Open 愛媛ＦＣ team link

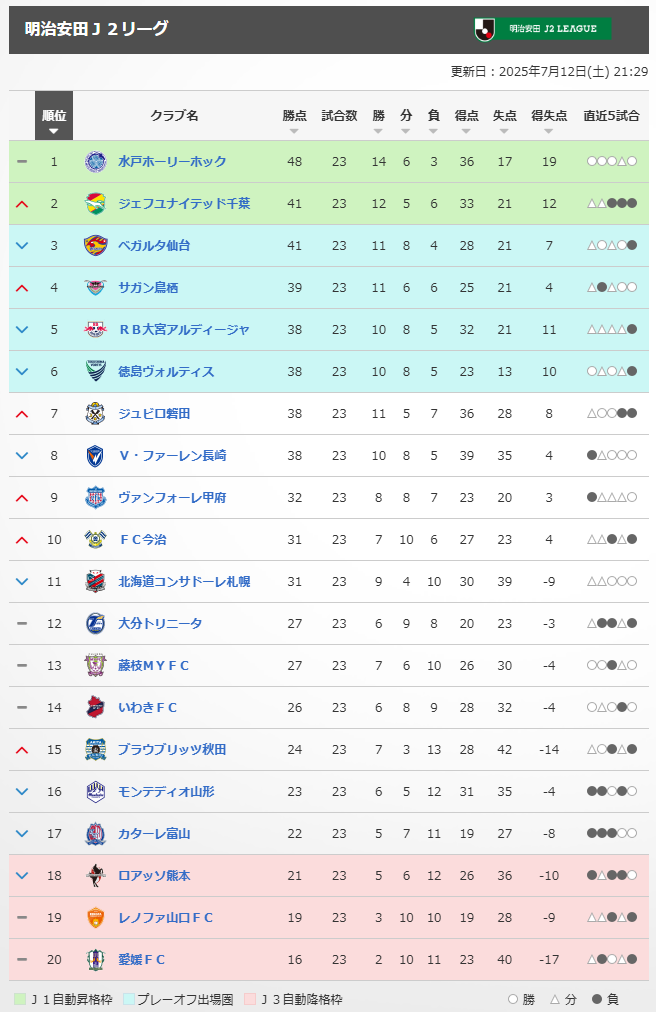(x=141, y=959)
